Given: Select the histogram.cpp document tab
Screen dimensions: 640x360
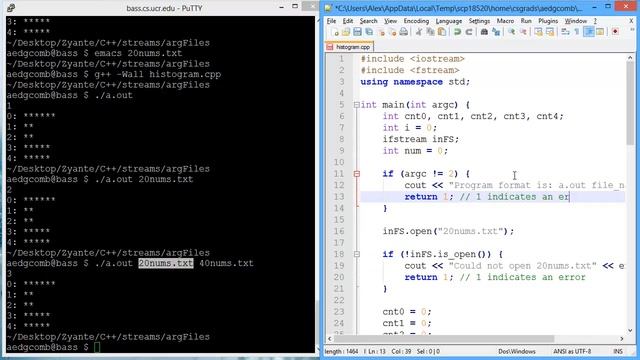Looking at the screenshot, I should [x=349, y=47].
